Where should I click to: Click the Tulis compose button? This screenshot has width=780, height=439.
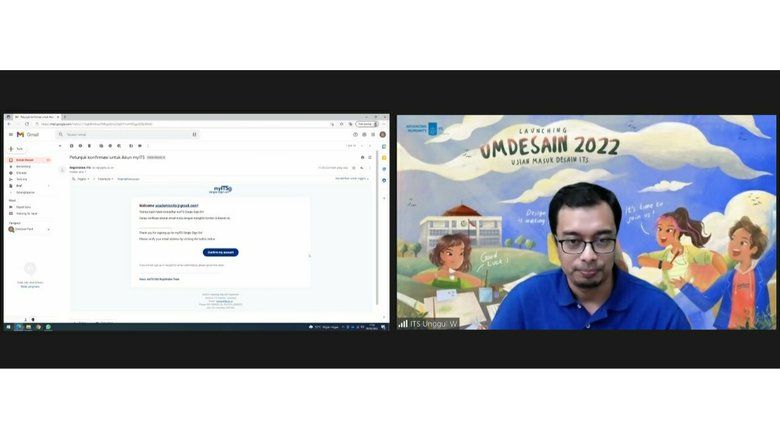tap(16, 149)
